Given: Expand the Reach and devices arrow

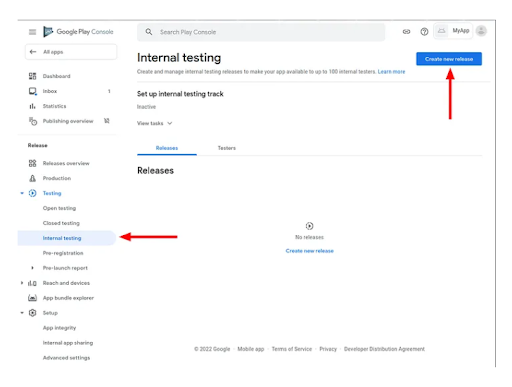Looking at the screenshot, I should tap(22, 283).
